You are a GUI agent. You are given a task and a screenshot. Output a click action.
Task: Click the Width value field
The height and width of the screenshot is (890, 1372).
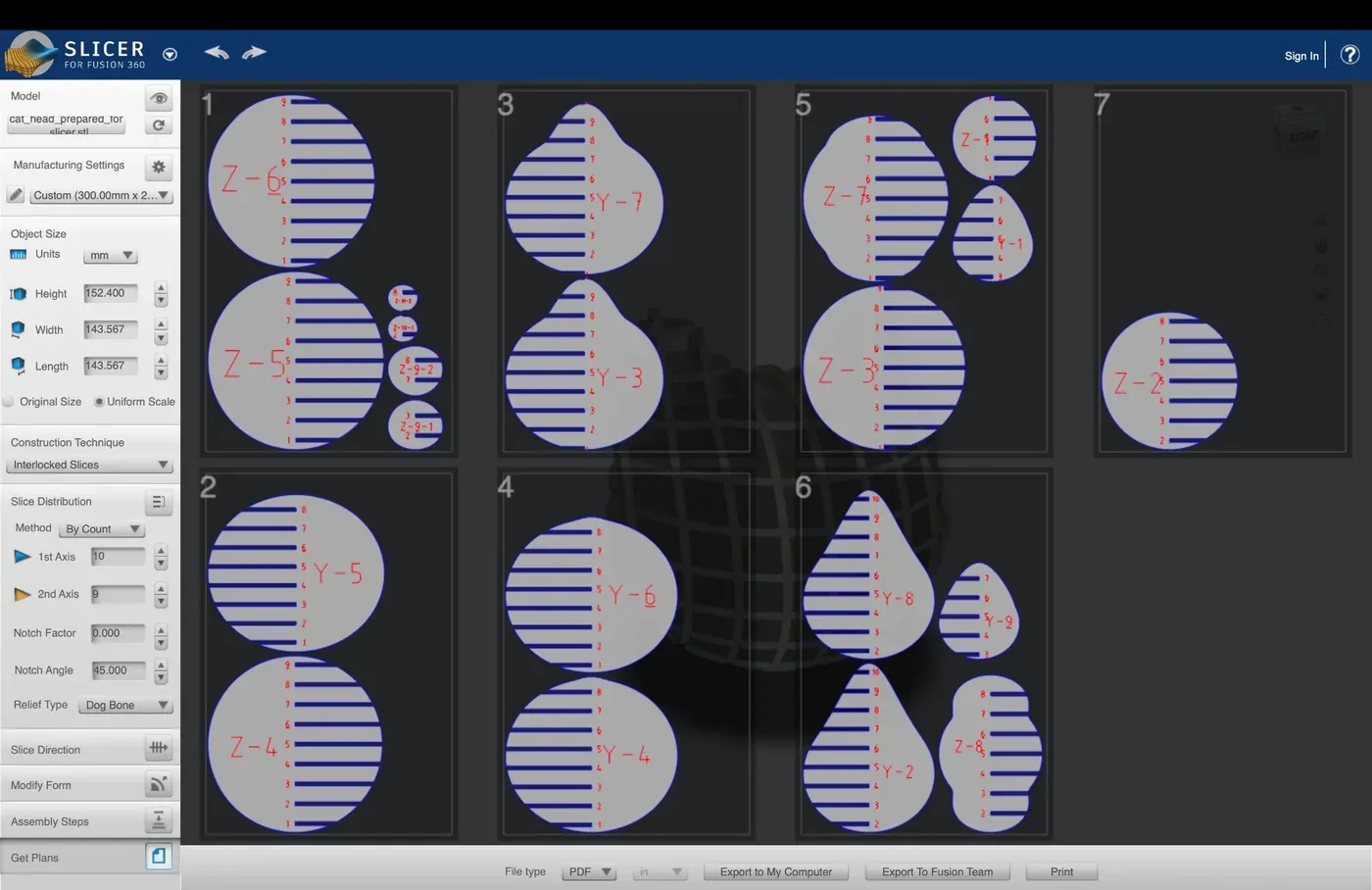[x=111, y=329]
